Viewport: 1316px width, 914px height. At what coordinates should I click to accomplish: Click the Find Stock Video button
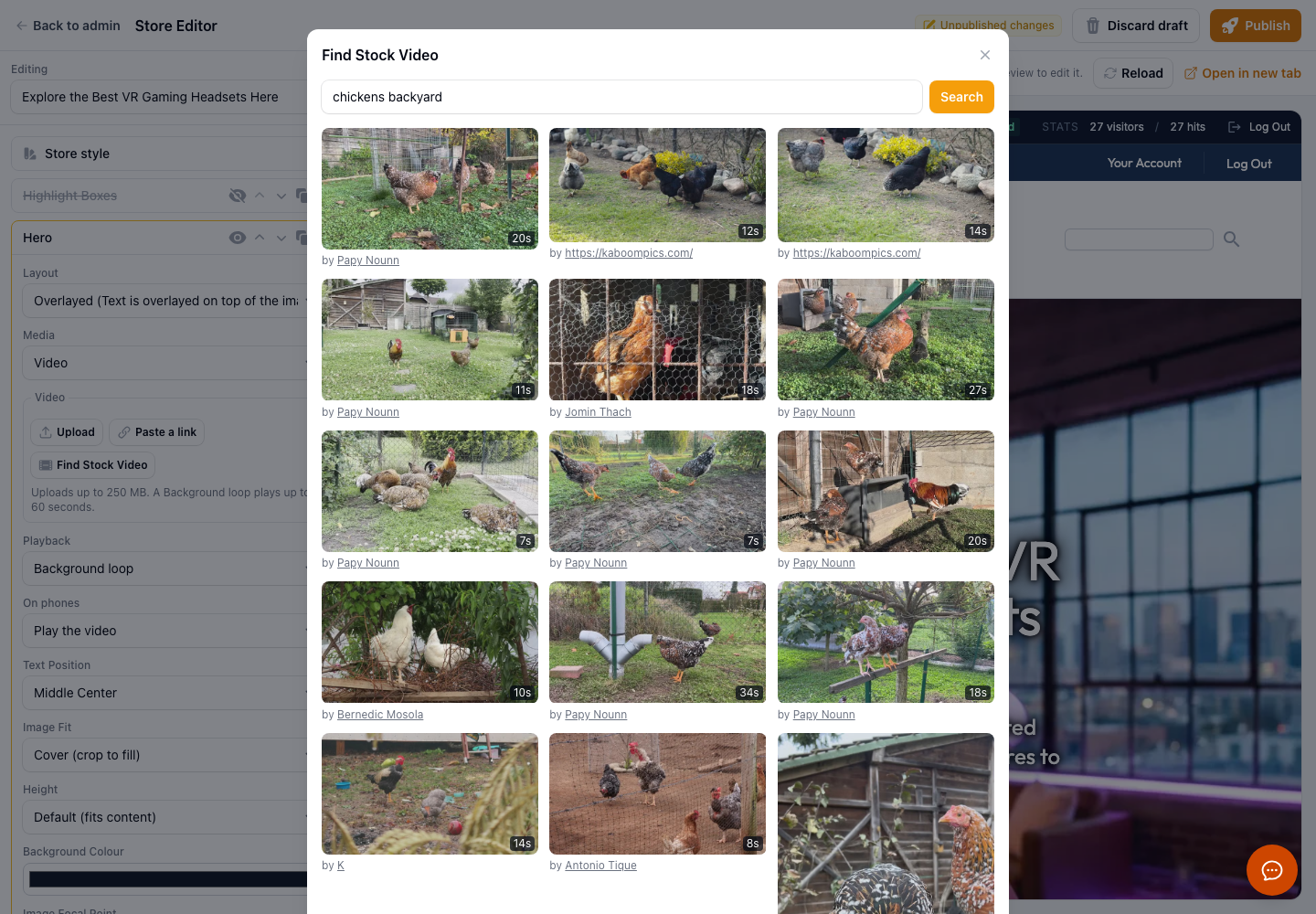tap(92, 465)
